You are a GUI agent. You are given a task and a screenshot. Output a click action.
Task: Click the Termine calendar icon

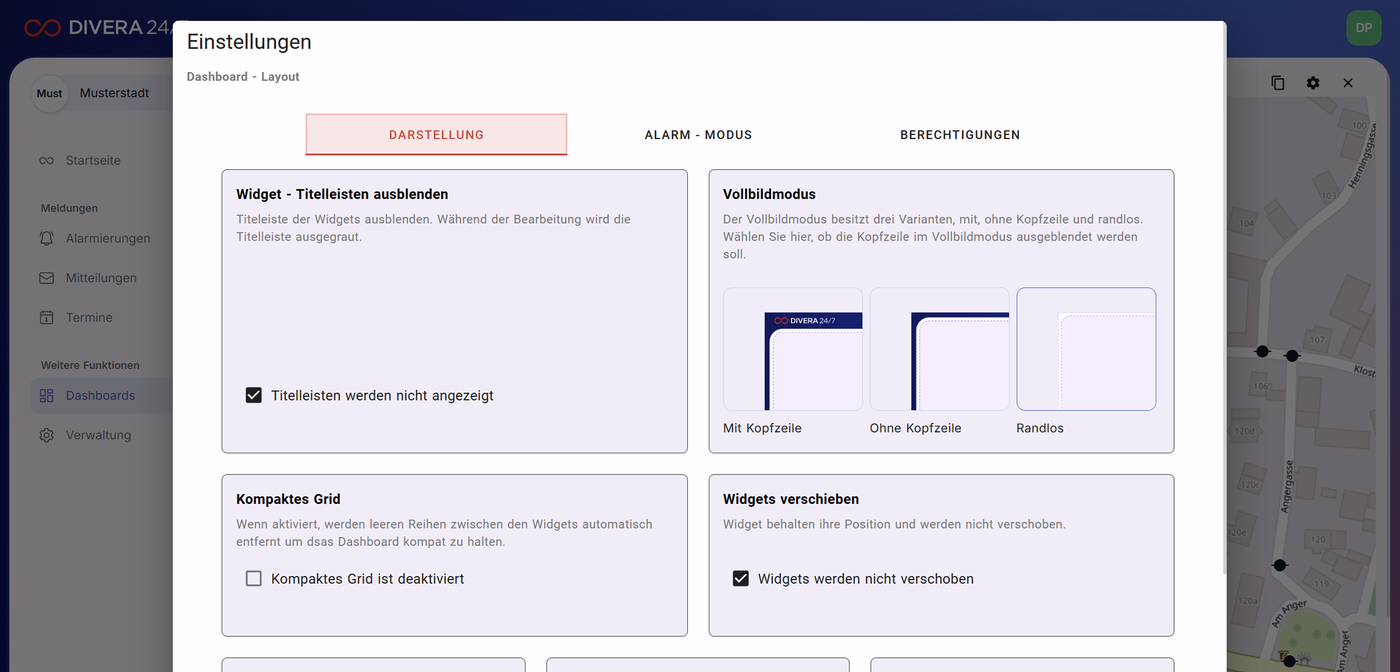coord(47,318)
